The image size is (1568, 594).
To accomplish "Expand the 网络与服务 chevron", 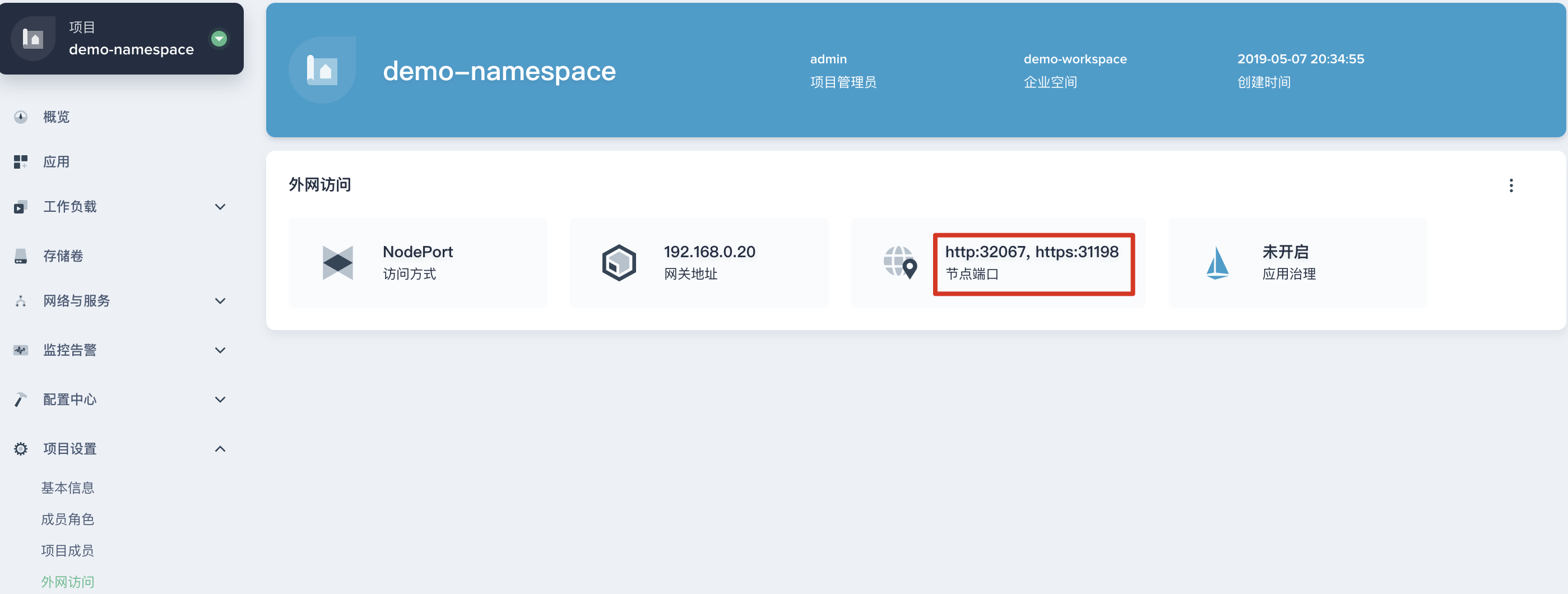I will tap(220, 301).
